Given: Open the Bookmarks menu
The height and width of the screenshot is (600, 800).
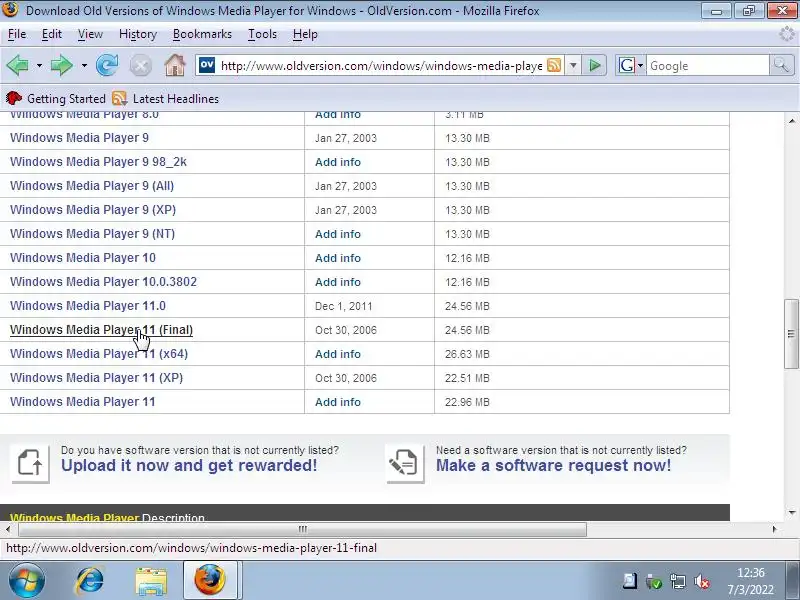Looking at the screenshot, I should click(x=202, y=34).
